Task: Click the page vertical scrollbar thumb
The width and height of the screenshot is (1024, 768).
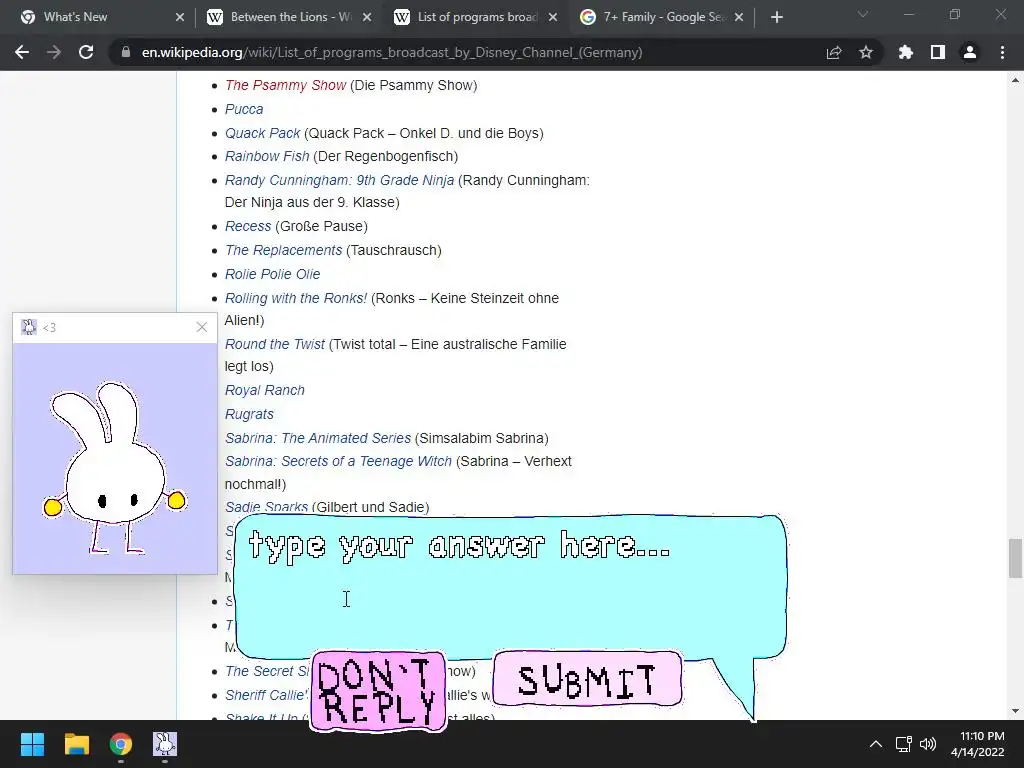Action: point(1015,558)
